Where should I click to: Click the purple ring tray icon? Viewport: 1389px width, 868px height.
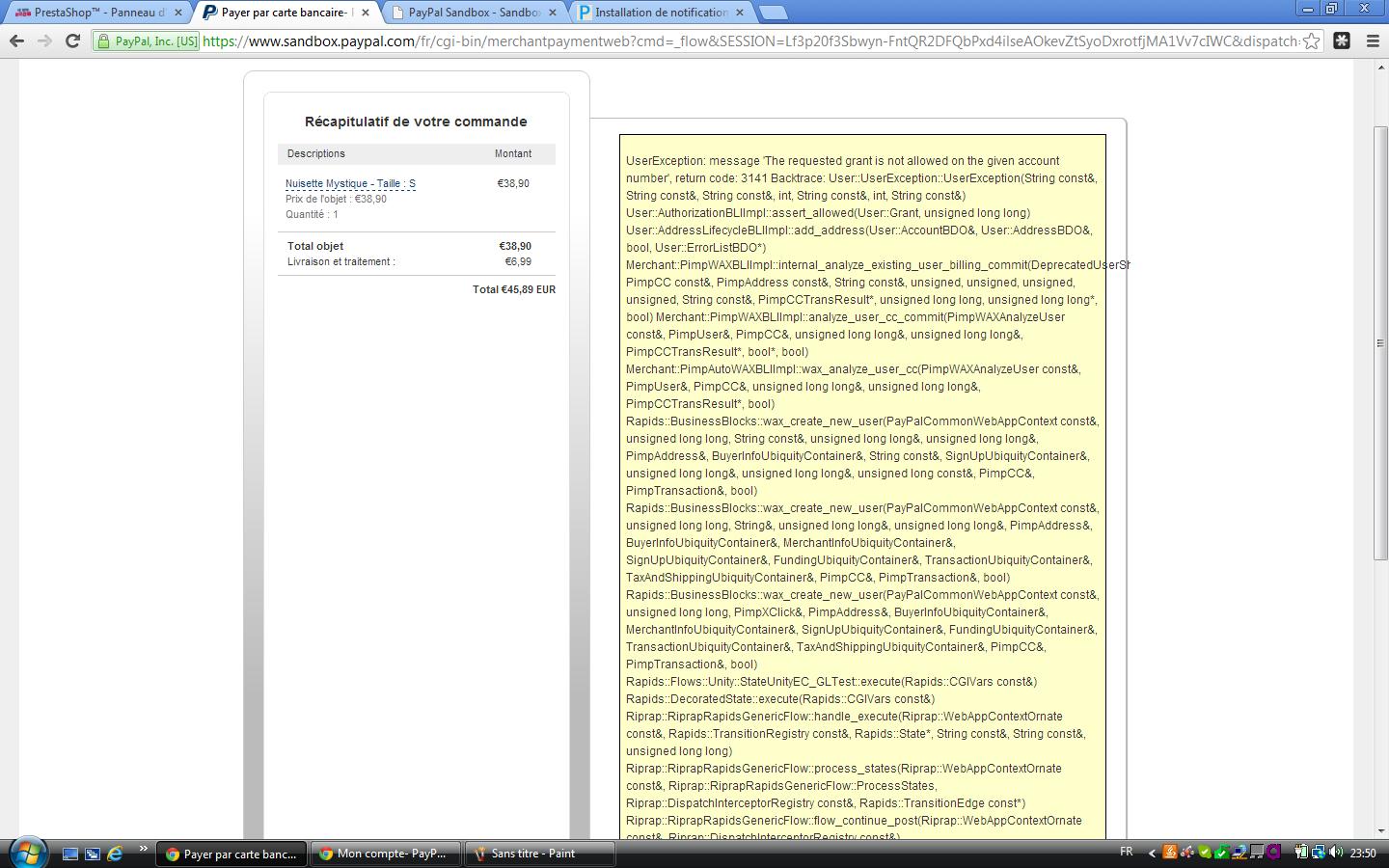[1274, 853]
